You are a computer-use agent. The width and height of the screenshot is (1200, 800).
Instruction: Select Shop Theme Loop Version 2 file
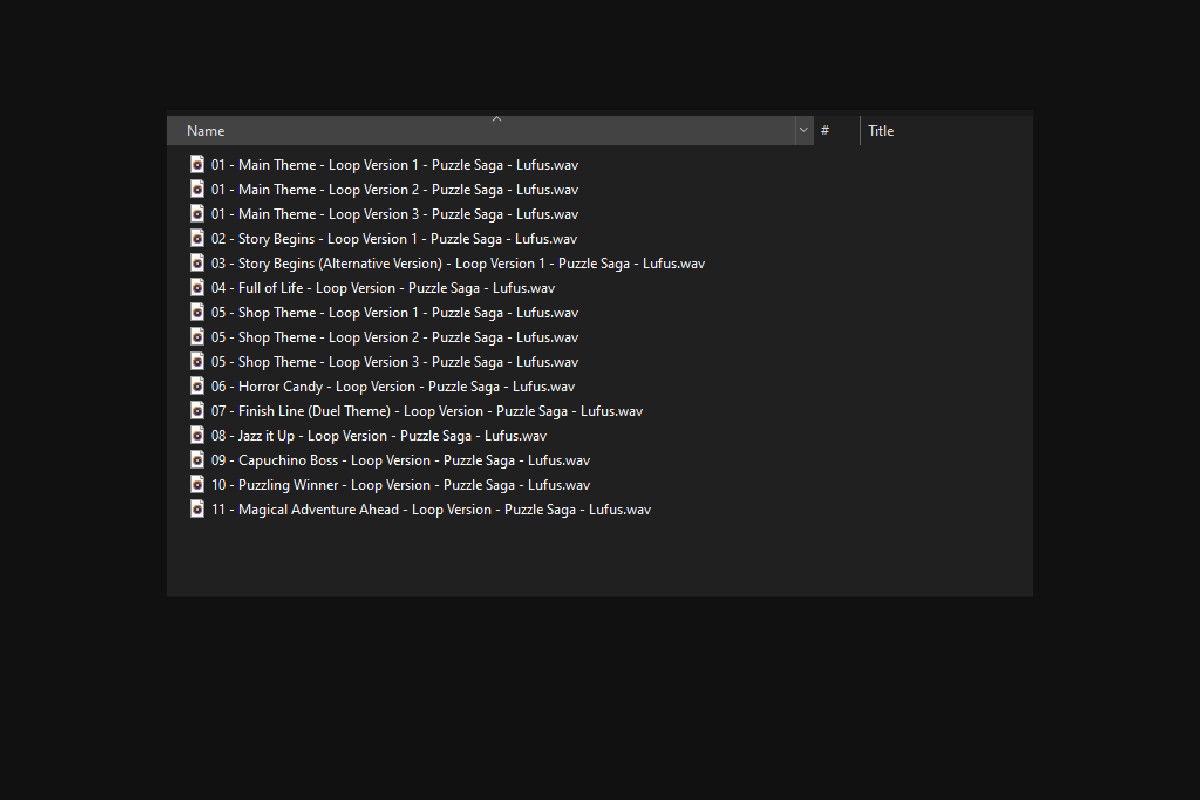[394, 338]
